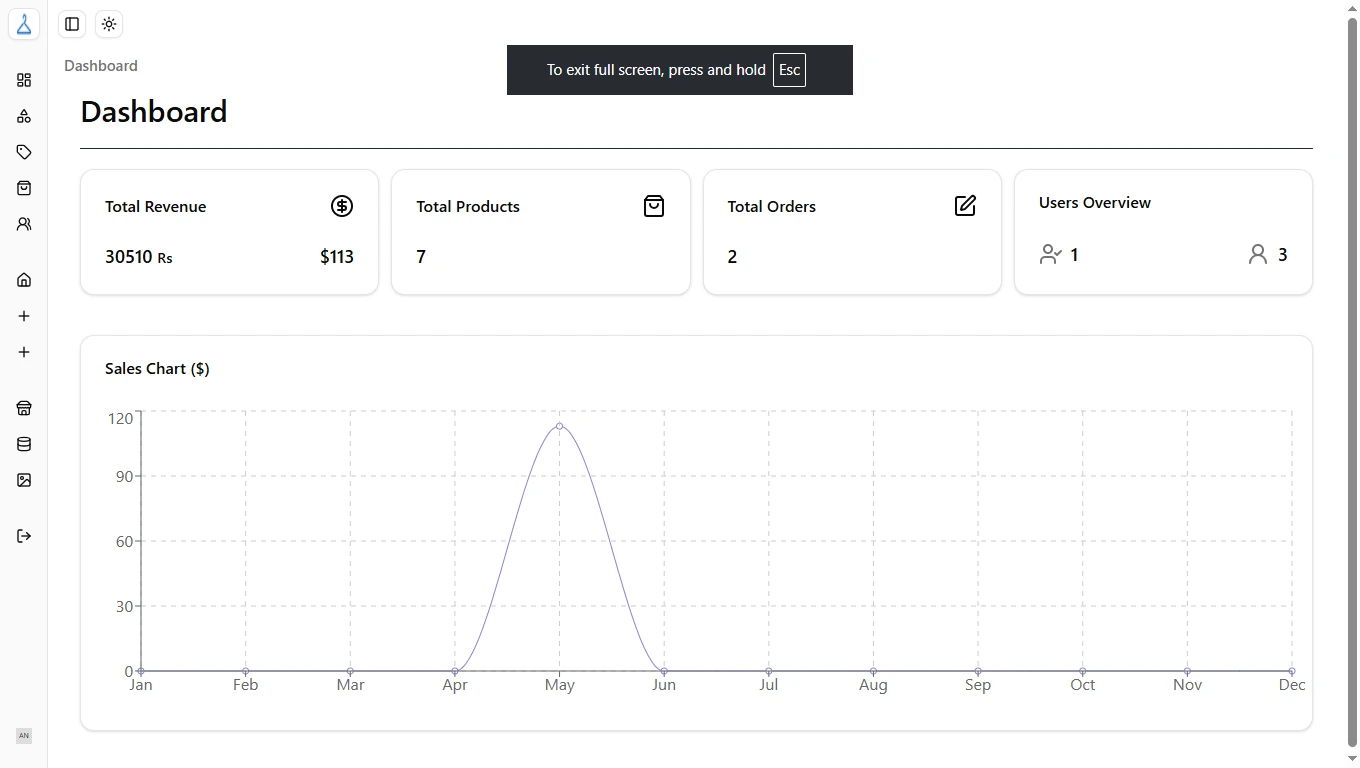Click the bag icon in Total Products card
Screen dimensions: 1360x768
654,206
